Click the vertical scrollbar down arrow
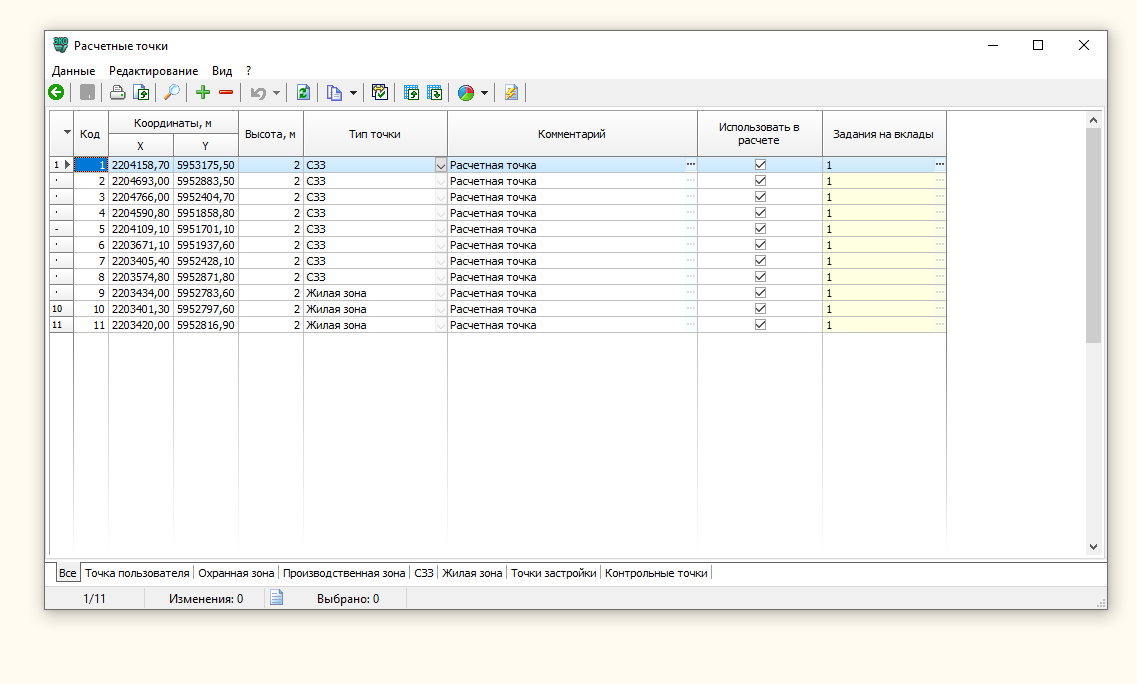The height and width of the screenshot is (684, 1137). point(1092,547)
